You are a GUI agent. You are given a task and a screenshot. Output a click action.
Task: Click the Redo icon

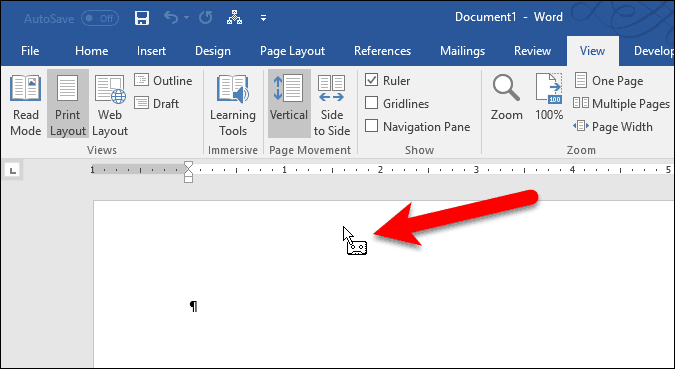click(x=205, y=18)
